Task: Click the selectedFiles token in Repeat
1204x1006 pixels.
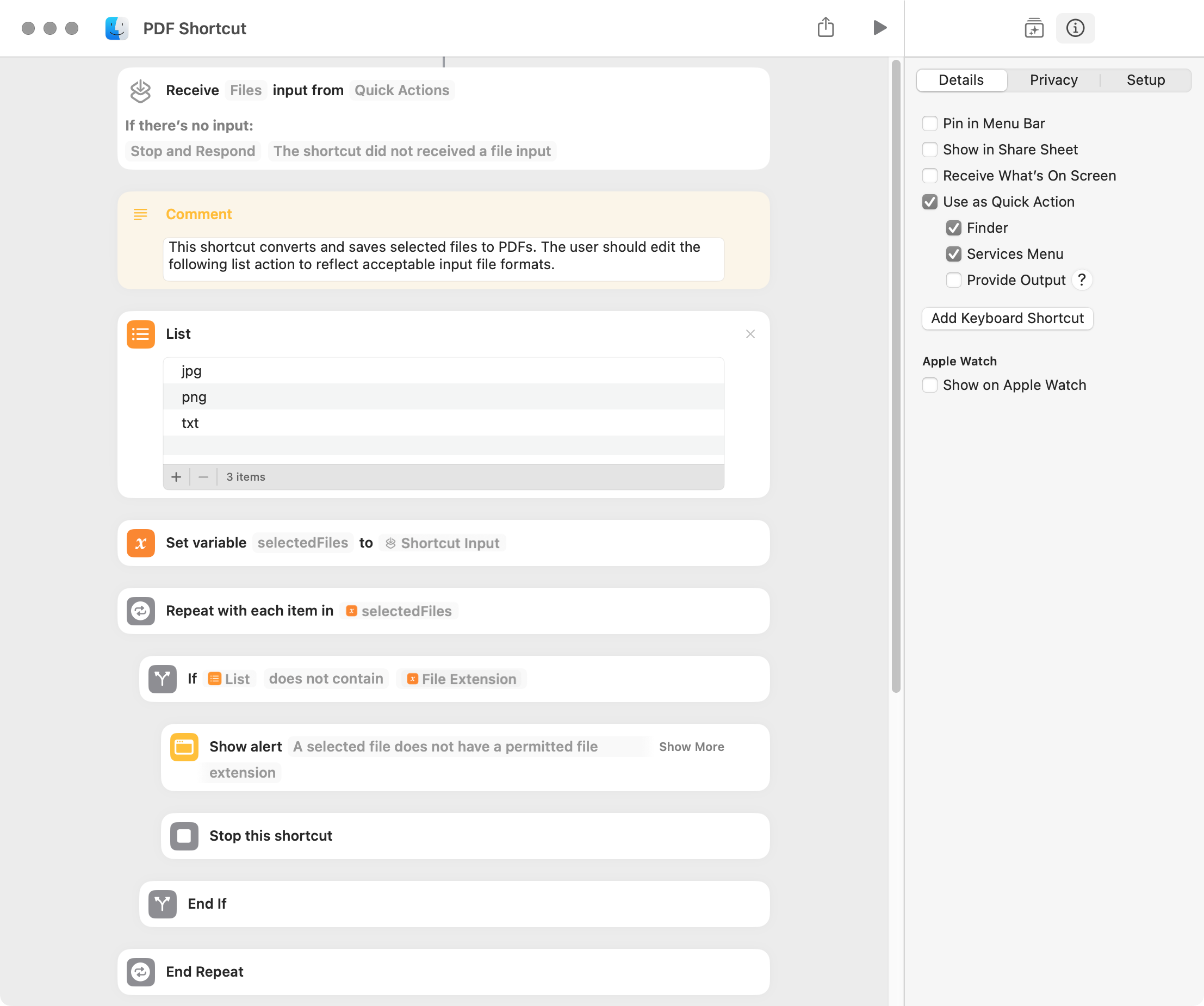Action: click(399, 611)
